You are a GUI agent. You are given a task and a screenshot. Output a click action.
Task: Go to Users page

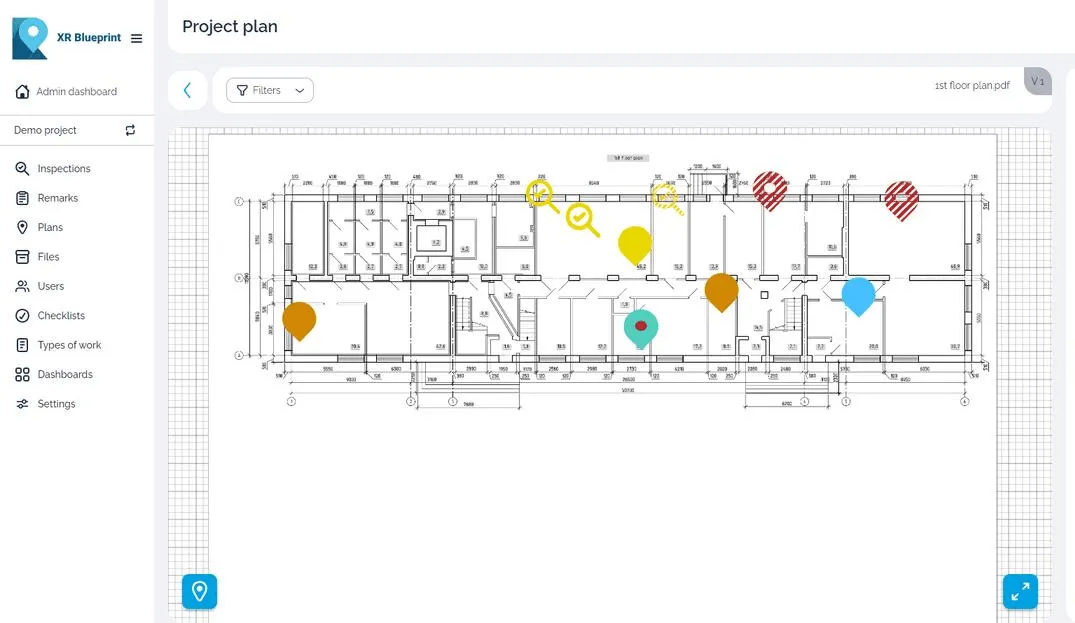coord(51,286)
